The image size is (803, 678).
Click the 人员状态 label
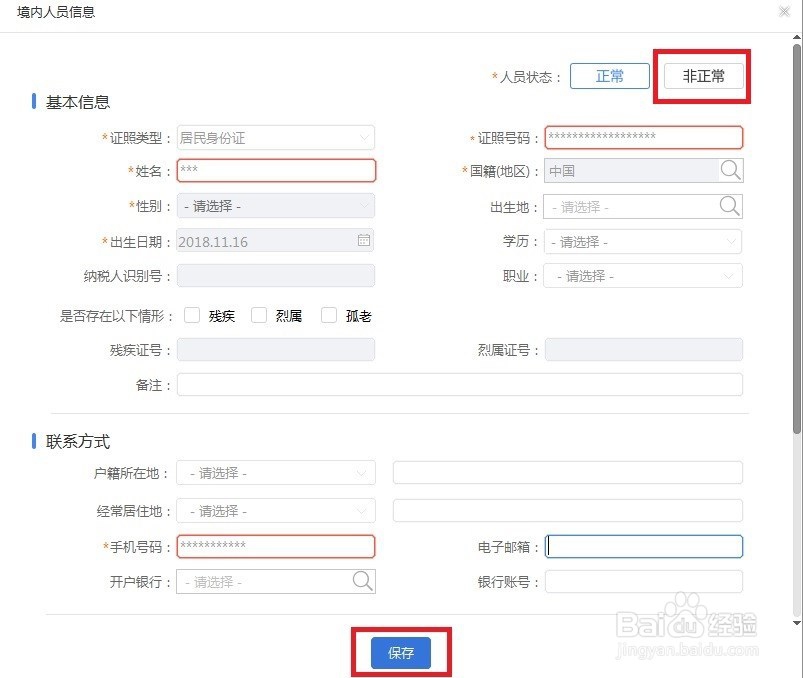[x=526, y=77]
